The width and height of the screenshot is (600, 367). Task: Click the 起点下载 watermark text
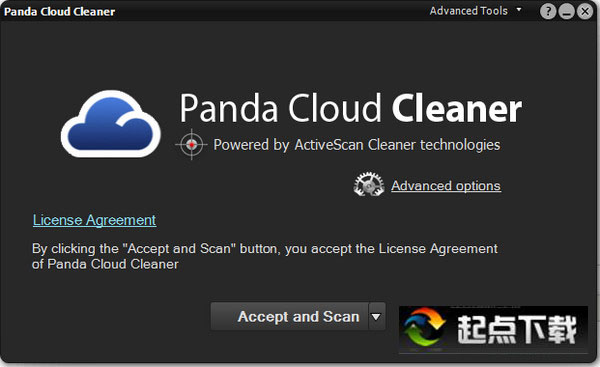coord(517,329)
